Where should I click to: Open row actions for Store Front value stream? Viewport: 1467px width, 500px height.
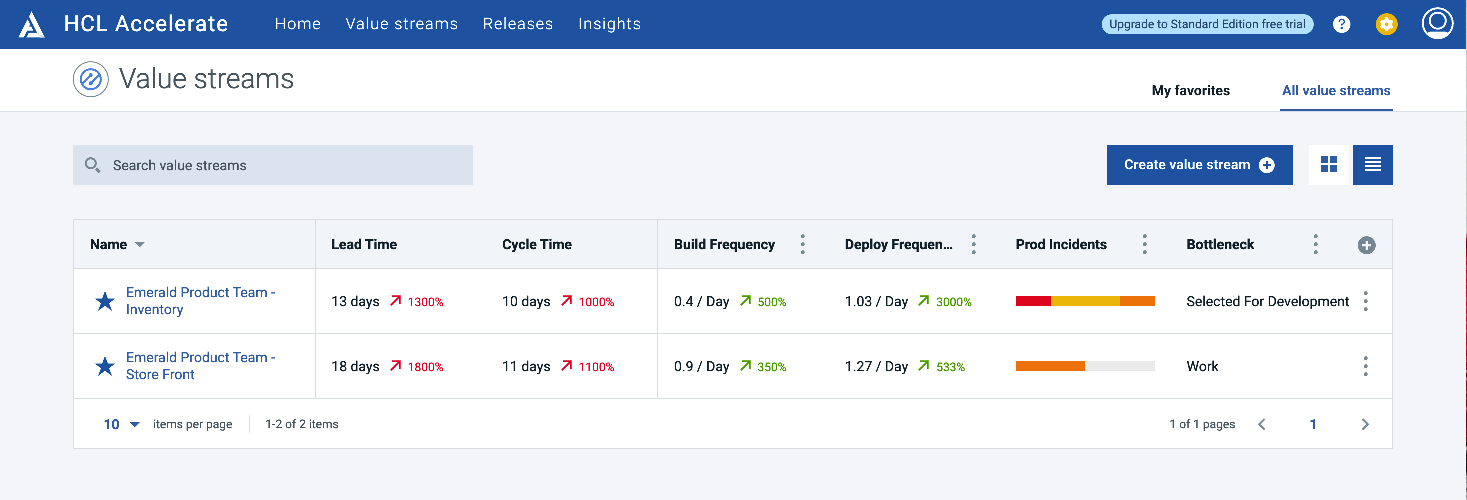[x=1366, y=366]
